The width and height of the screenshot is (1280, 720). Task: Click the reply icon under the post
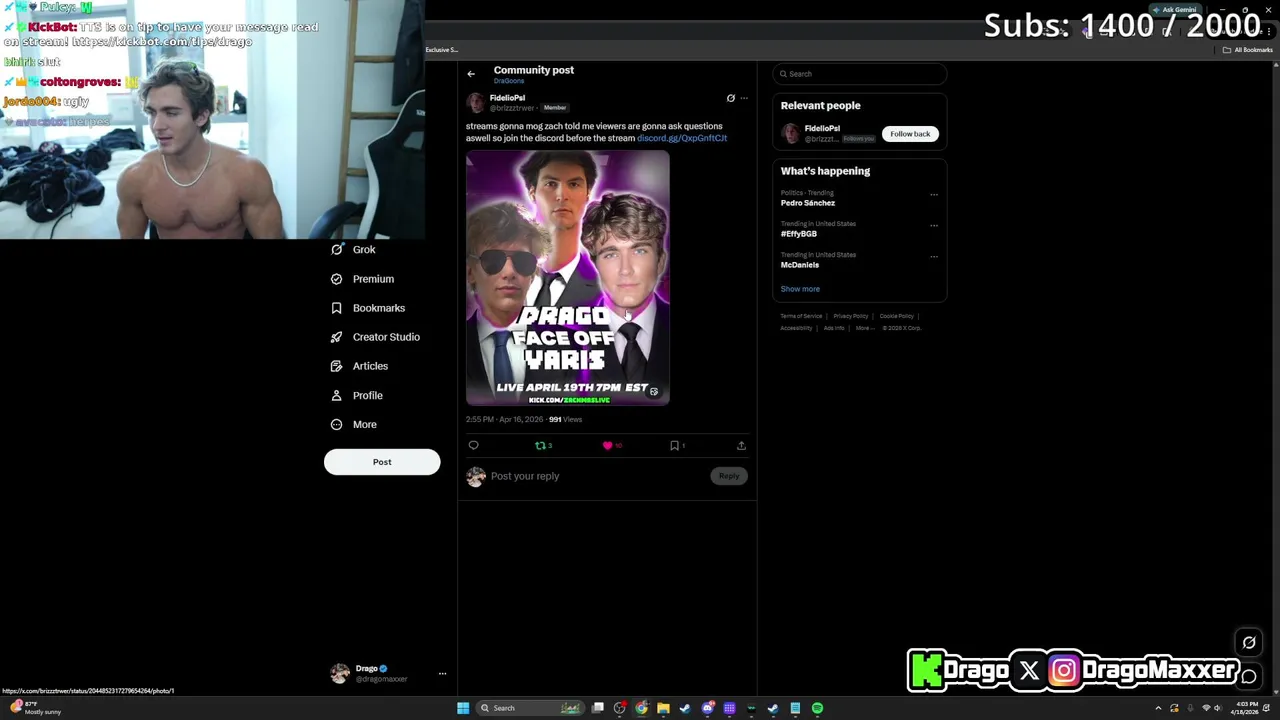click(474, 446)
